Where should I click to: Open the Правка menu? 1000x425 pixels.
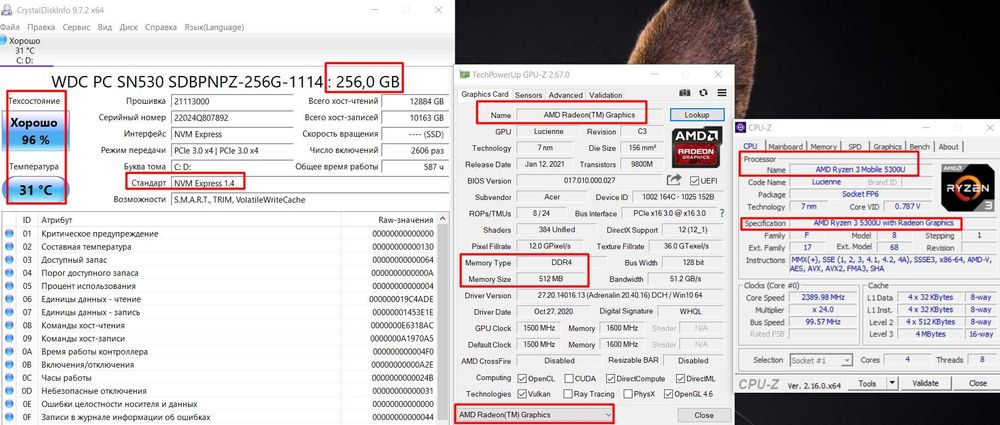coord(41,27)
